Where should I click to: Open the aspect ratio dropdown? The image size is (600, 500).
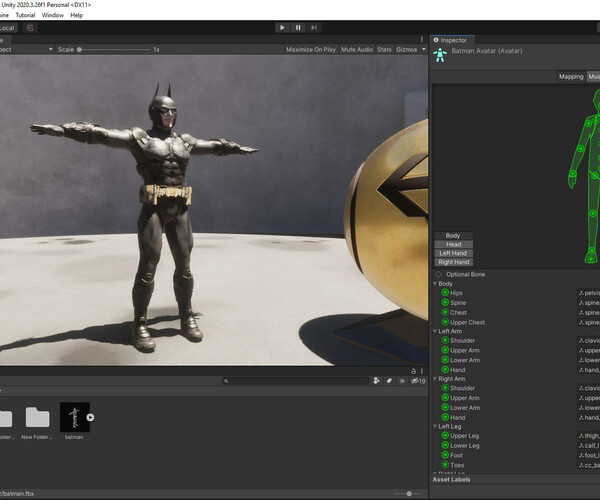point(26,49)
